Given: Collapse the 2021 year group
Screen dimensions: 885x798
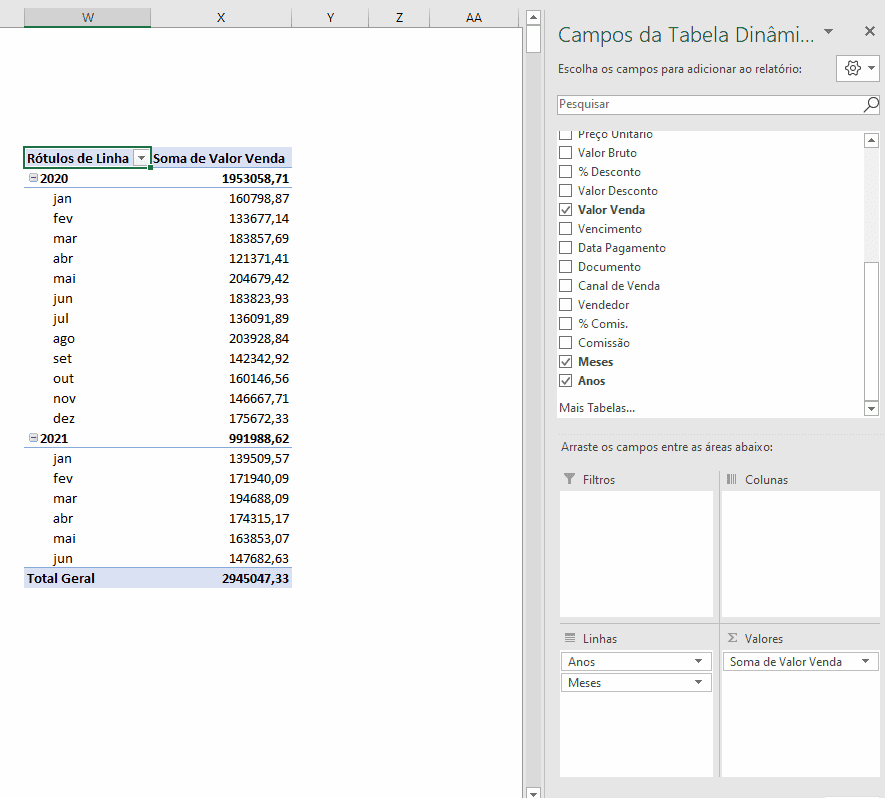Looking at the screenshot, I should click(33, 438).
